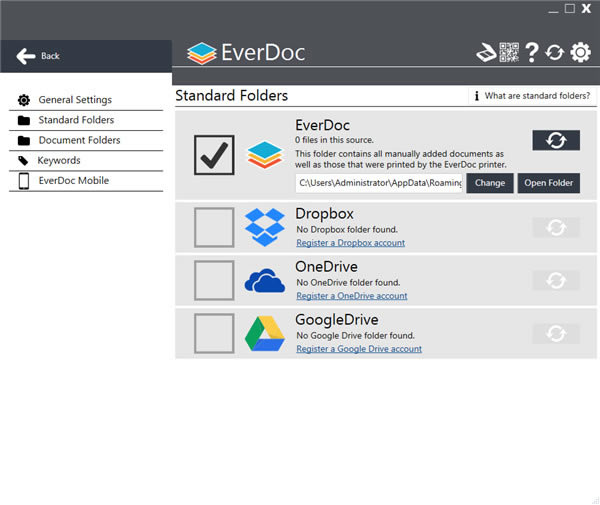Open Document Folders section
Image resolution: width=600 pixels, height=505 pixels.
point(86,140)
